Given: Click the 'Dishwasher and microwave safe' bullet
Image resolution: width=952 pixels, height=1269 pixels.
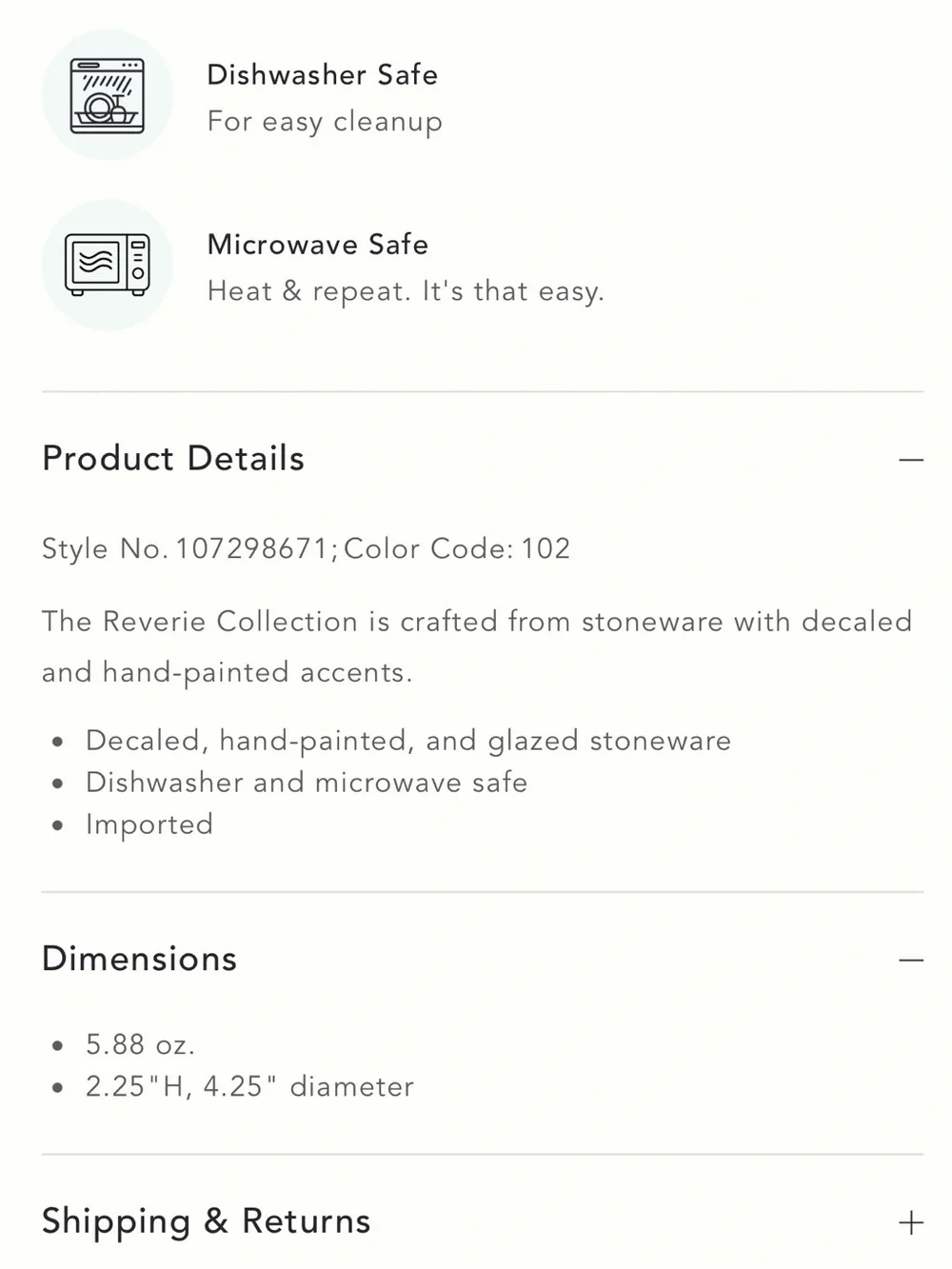Looking at the screenshot, I should pyautogui.click(x=307, y=783).
